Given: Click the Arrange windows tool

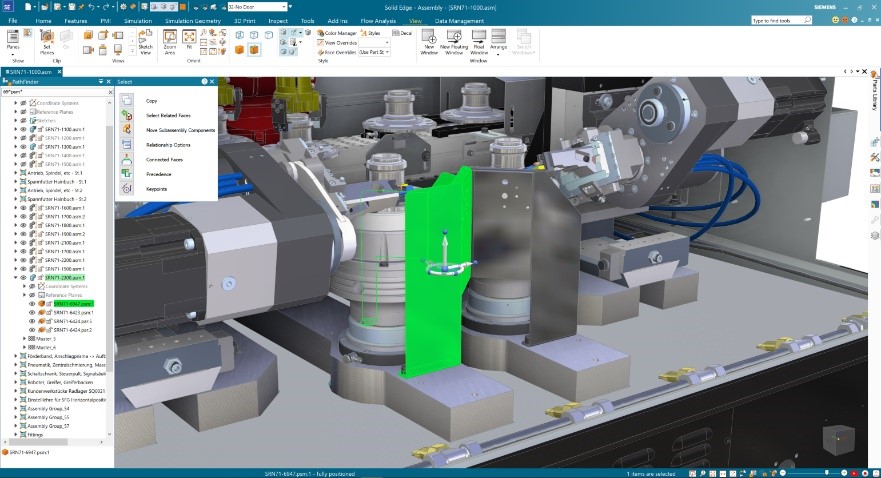Looking at the screenshot, I should pos(498,40).
